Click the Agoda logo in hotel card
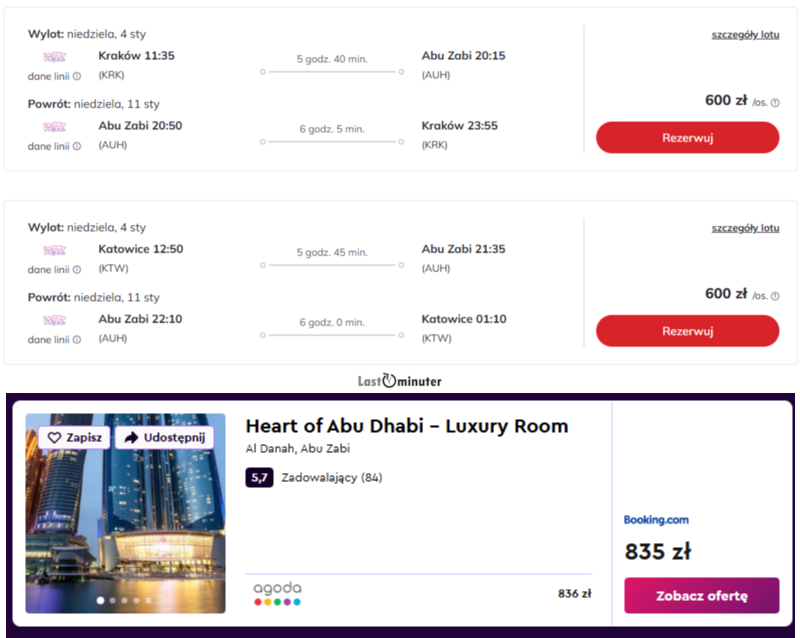This screenshot has height=638, width=800. 277,593
